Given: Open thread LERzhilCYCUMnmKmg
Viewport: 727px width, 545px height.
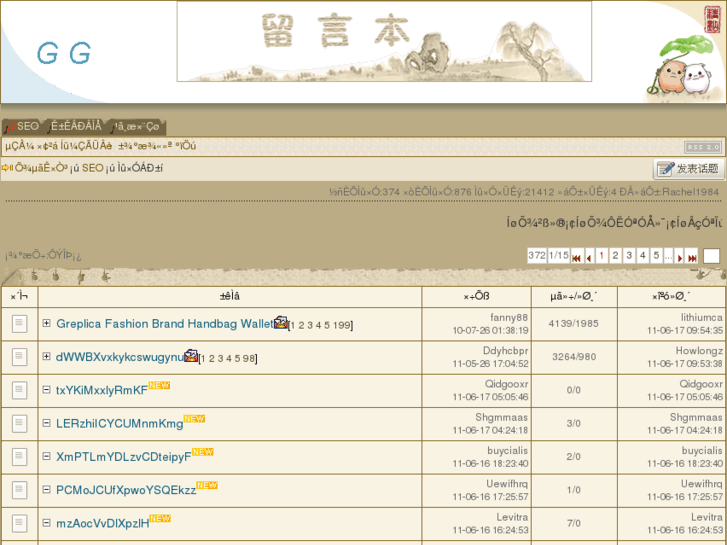Looking at the screenshot, I should pos(120,424).
